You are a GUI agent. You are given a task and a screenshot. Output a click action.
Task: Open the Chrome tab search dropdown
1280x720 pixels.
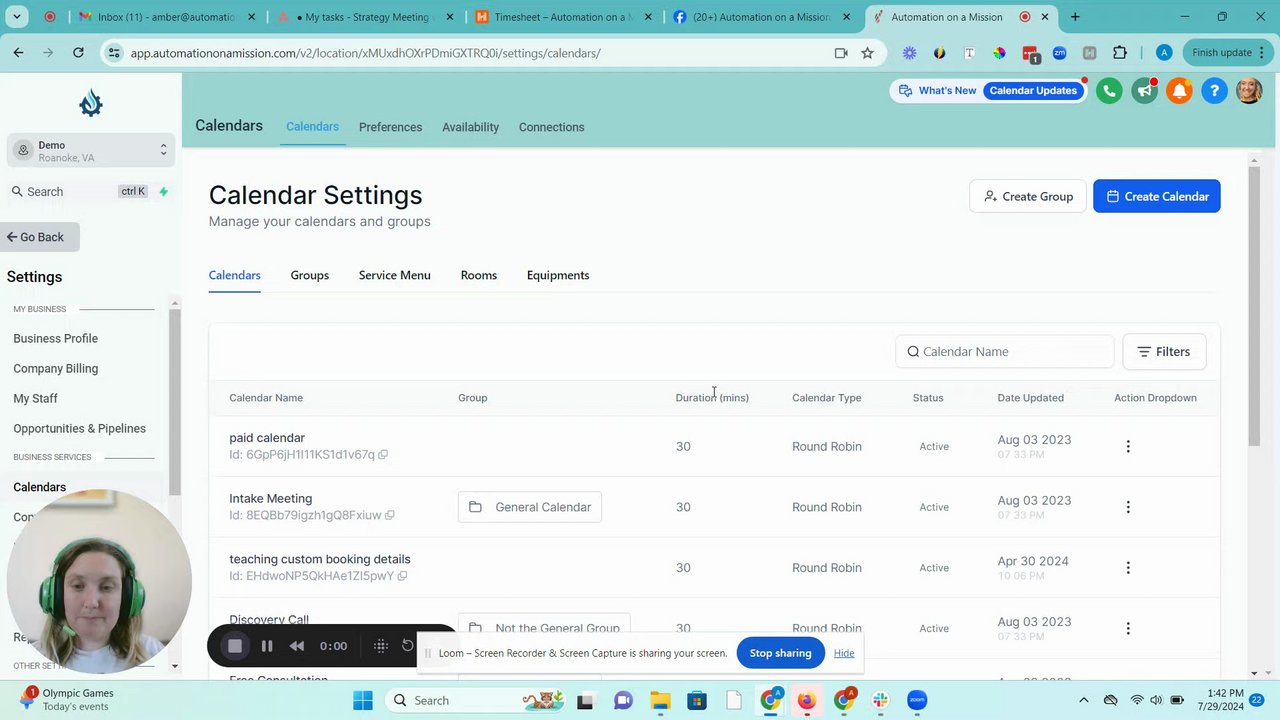pyautogui.click(x=17, y=17)
